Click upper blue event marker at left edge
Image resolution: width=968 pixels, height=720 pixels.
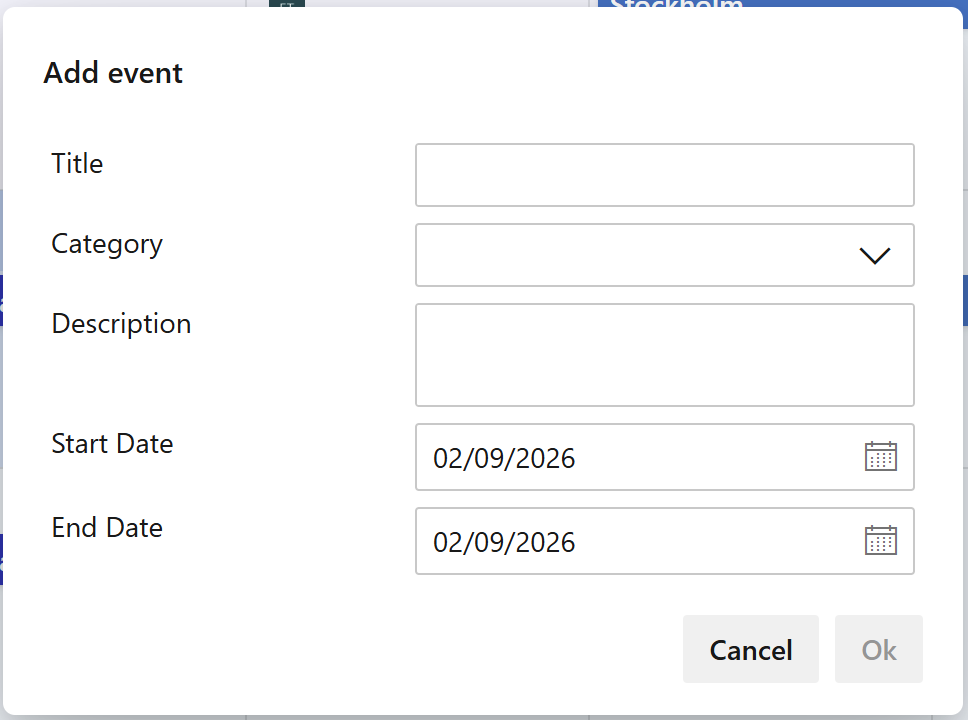1,301
